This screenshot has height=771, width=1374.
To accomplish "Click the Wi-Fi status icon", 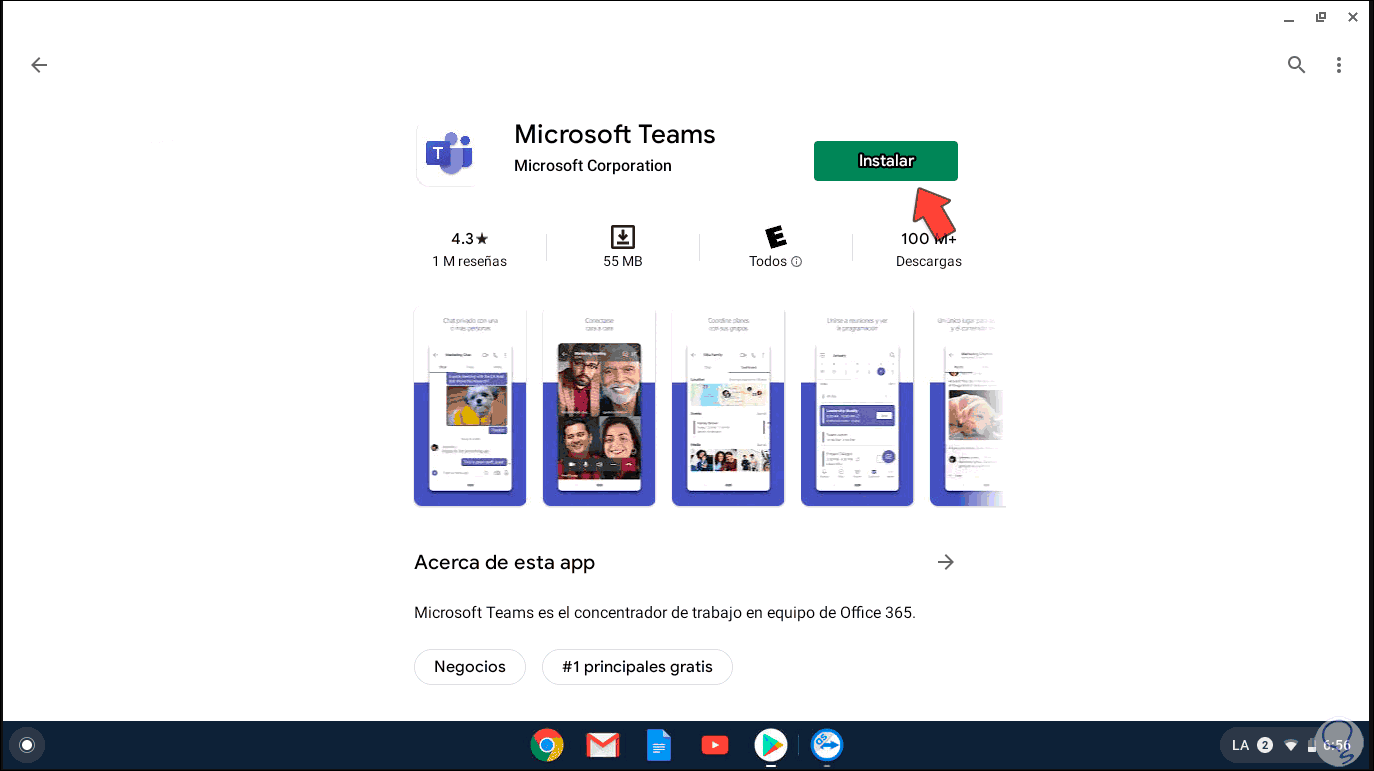I will [1291, 745].
